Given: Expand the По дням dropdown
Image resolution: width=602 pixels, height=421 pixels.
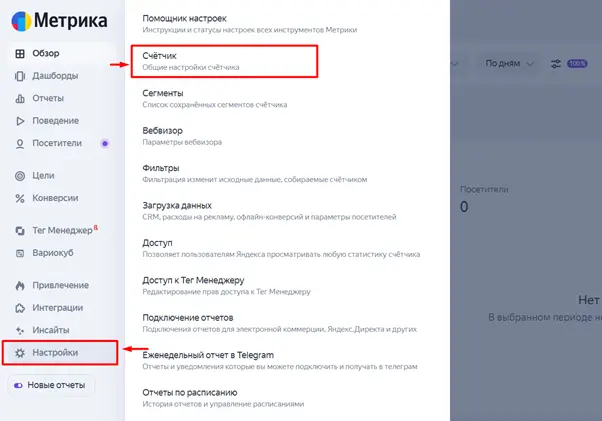Looking at the screenshot, I should (x=507, y=64).
